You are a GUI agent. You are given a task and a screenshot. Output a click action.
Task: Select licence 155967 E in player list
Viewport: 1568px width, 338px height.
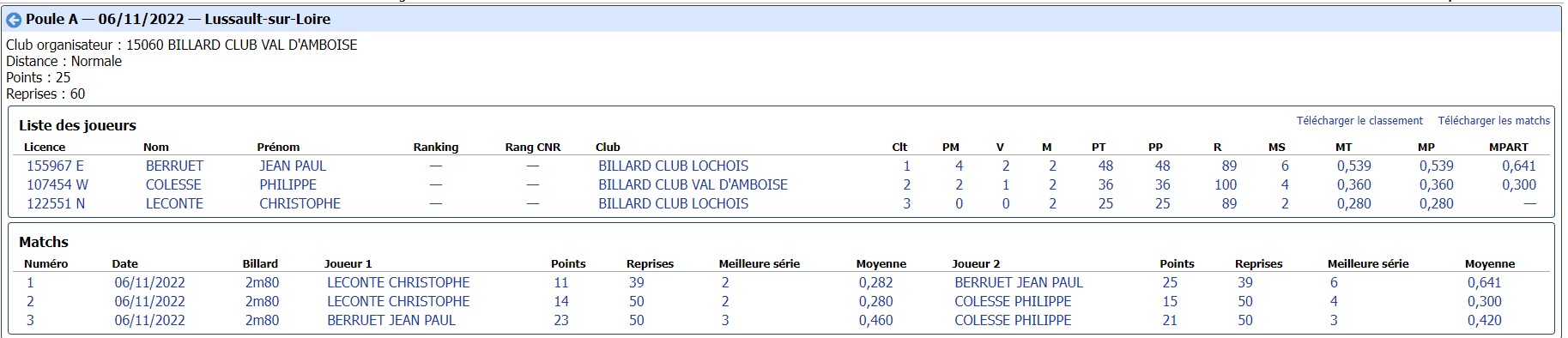(55, 166)
